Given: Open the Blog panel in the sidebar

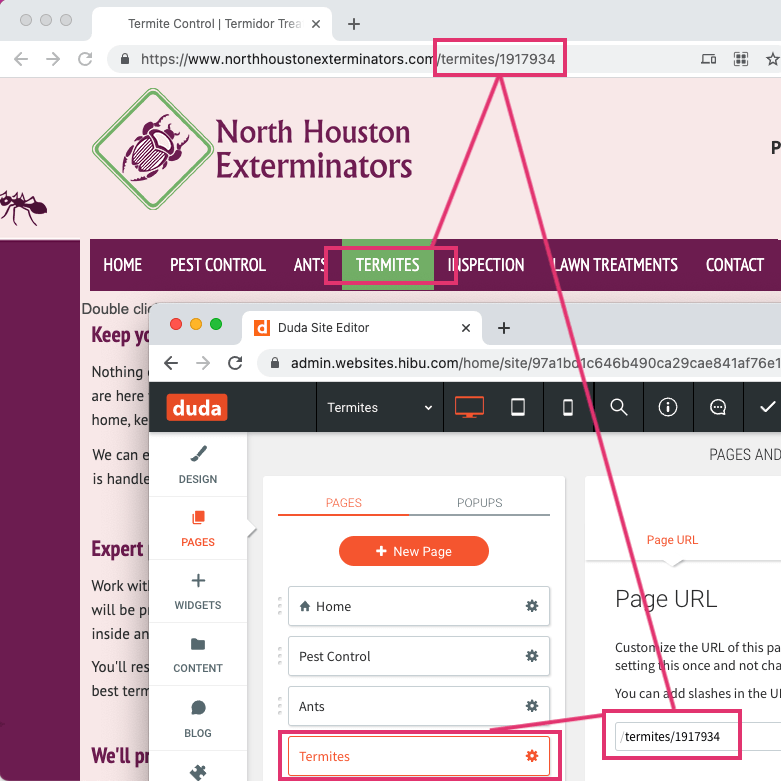Looking at the screenshot, I should pyautogui.click(x=198, y=719).
